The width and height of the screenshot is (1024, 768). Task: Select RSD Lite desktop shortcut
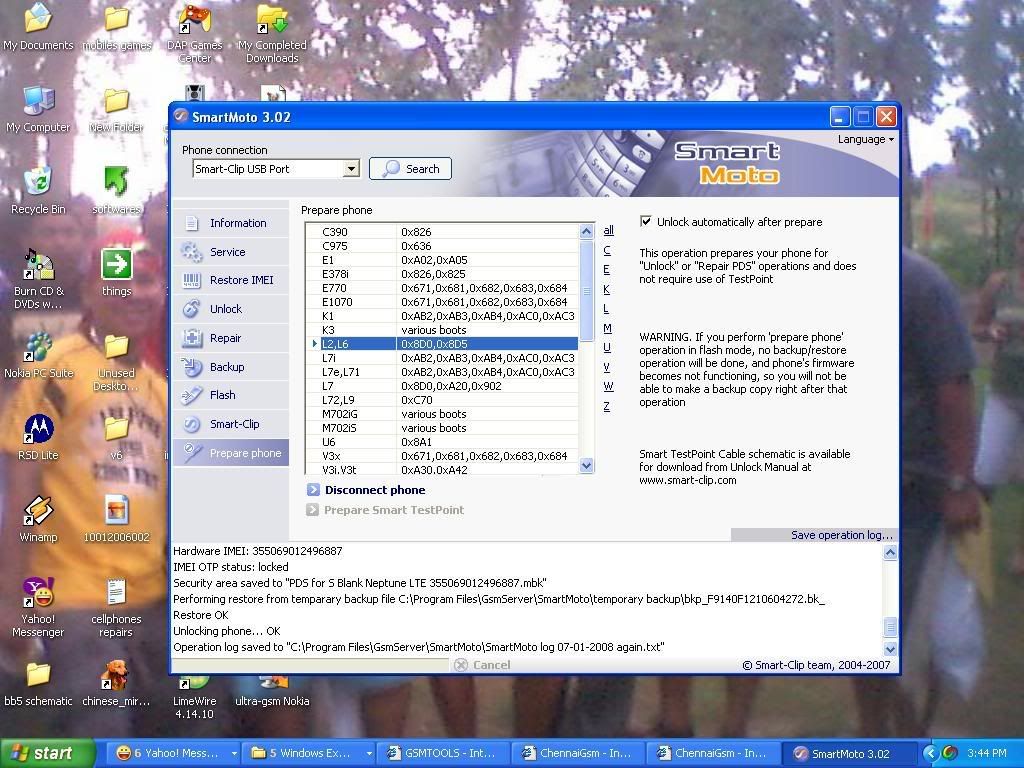(39, 438)
